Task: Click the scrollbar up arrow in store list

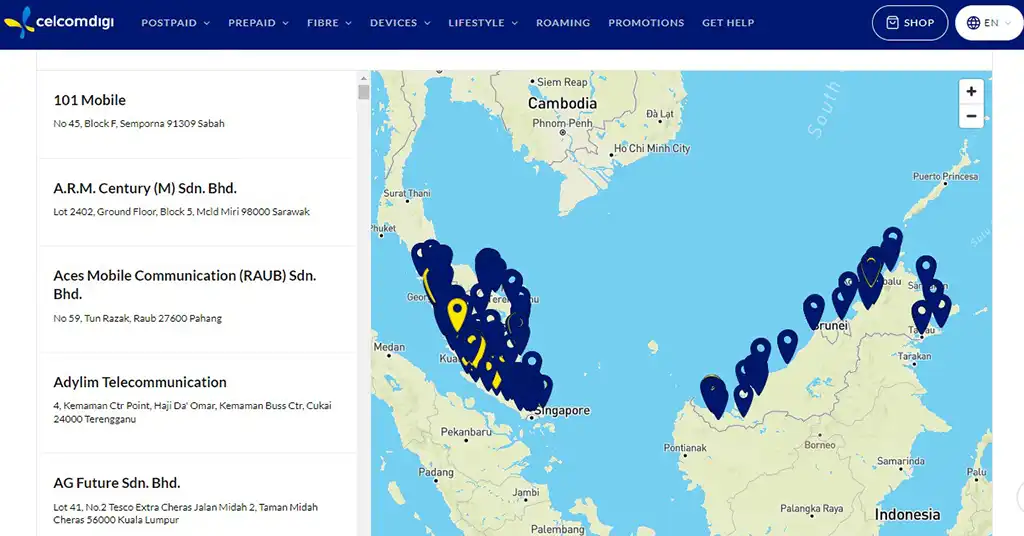Action: 364,78
